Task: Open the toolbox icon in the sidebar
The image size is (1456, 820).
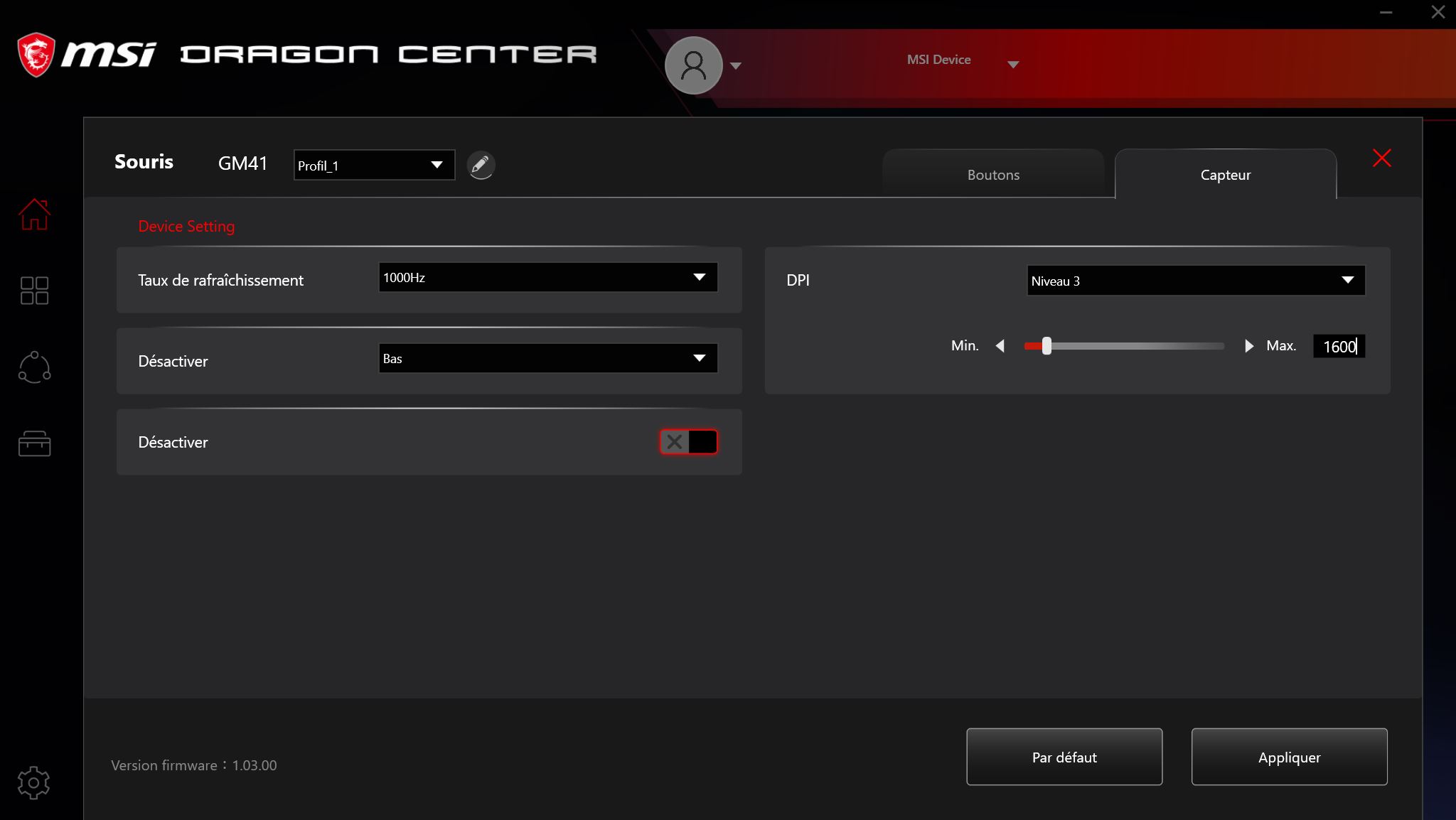Action: click(33, 444)
